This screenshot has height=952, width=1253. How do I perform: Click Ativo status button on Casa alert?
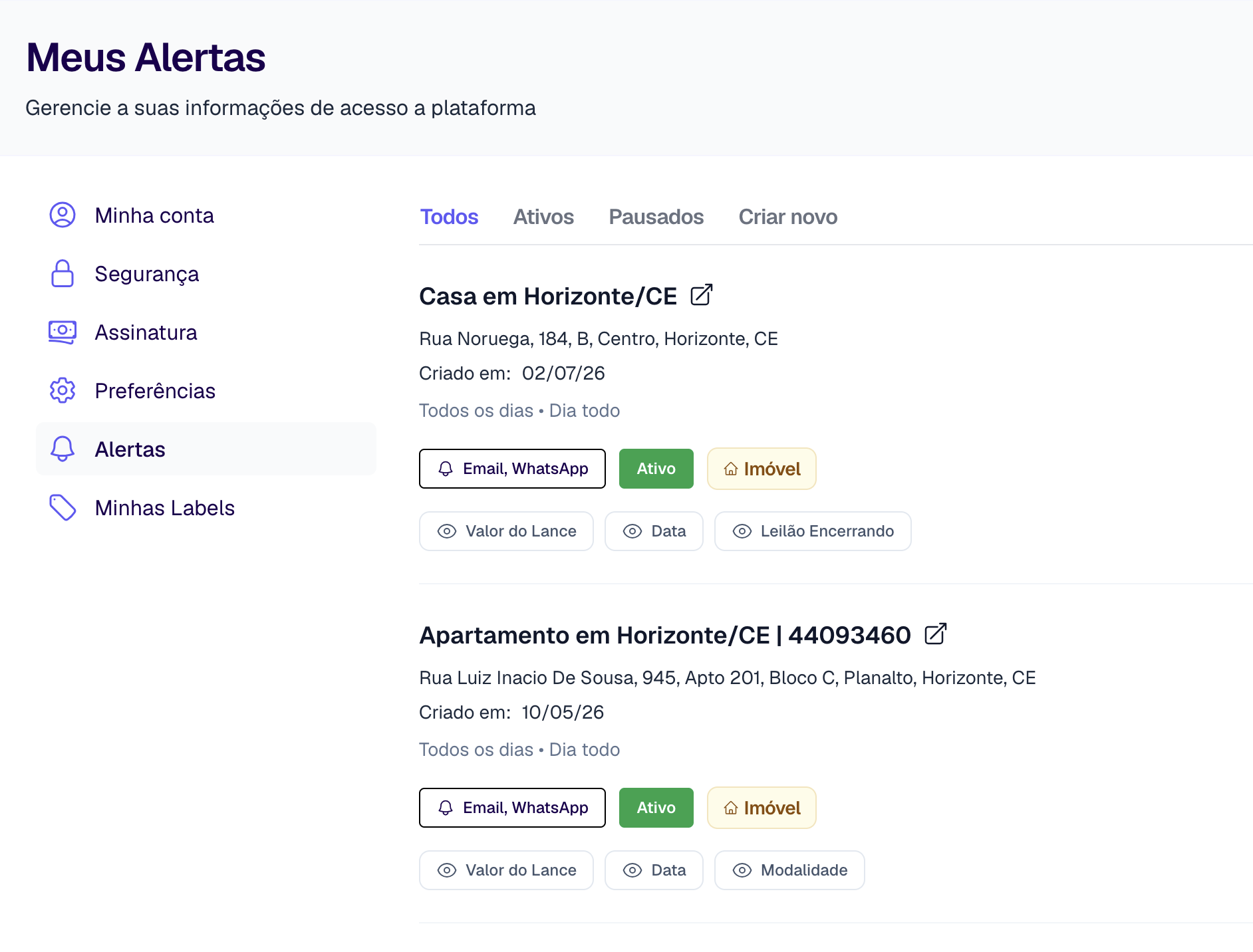tap(656, 469)
